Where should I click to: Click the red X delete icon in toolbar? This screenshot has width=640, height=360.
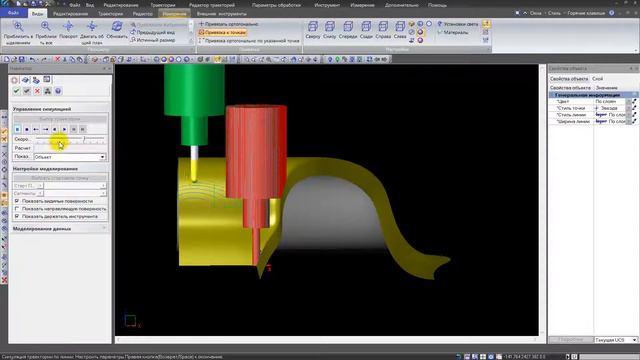(x=57, y=60)
